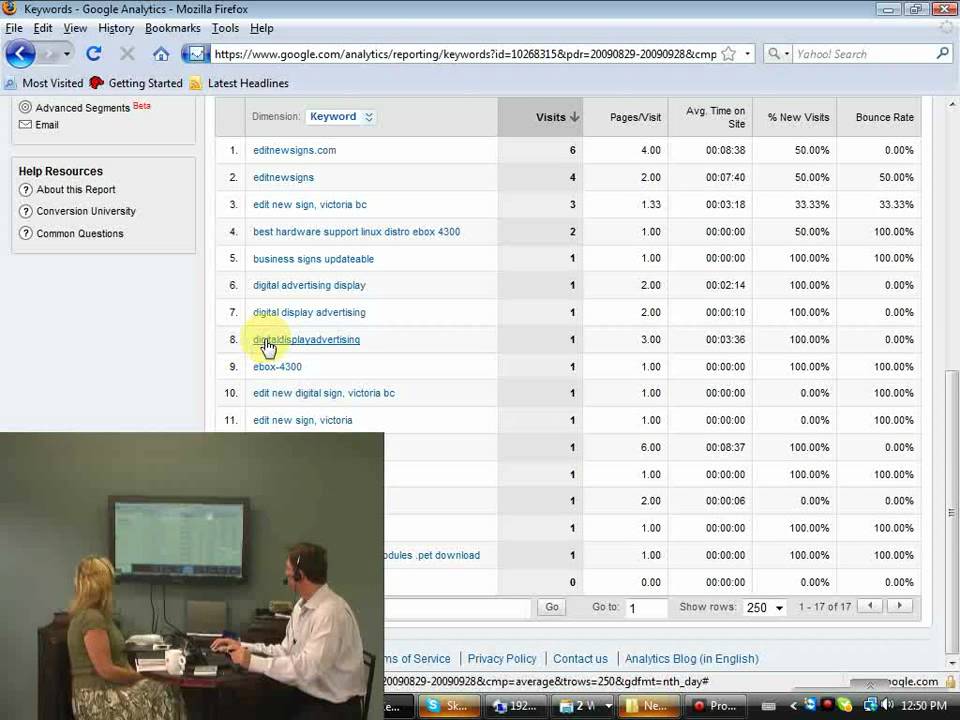960x720 pixels.
Task: Click the Email report option
Action: 39,125
